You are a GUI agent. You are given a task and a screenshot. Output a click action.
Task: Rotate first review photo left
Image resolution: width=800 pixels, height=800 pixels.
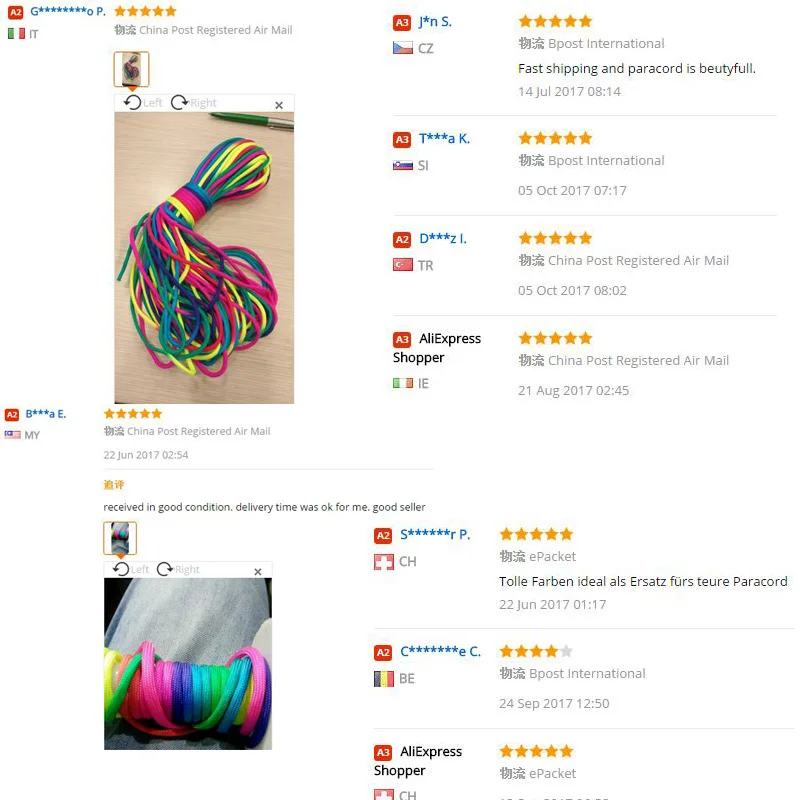coord(143,103)
